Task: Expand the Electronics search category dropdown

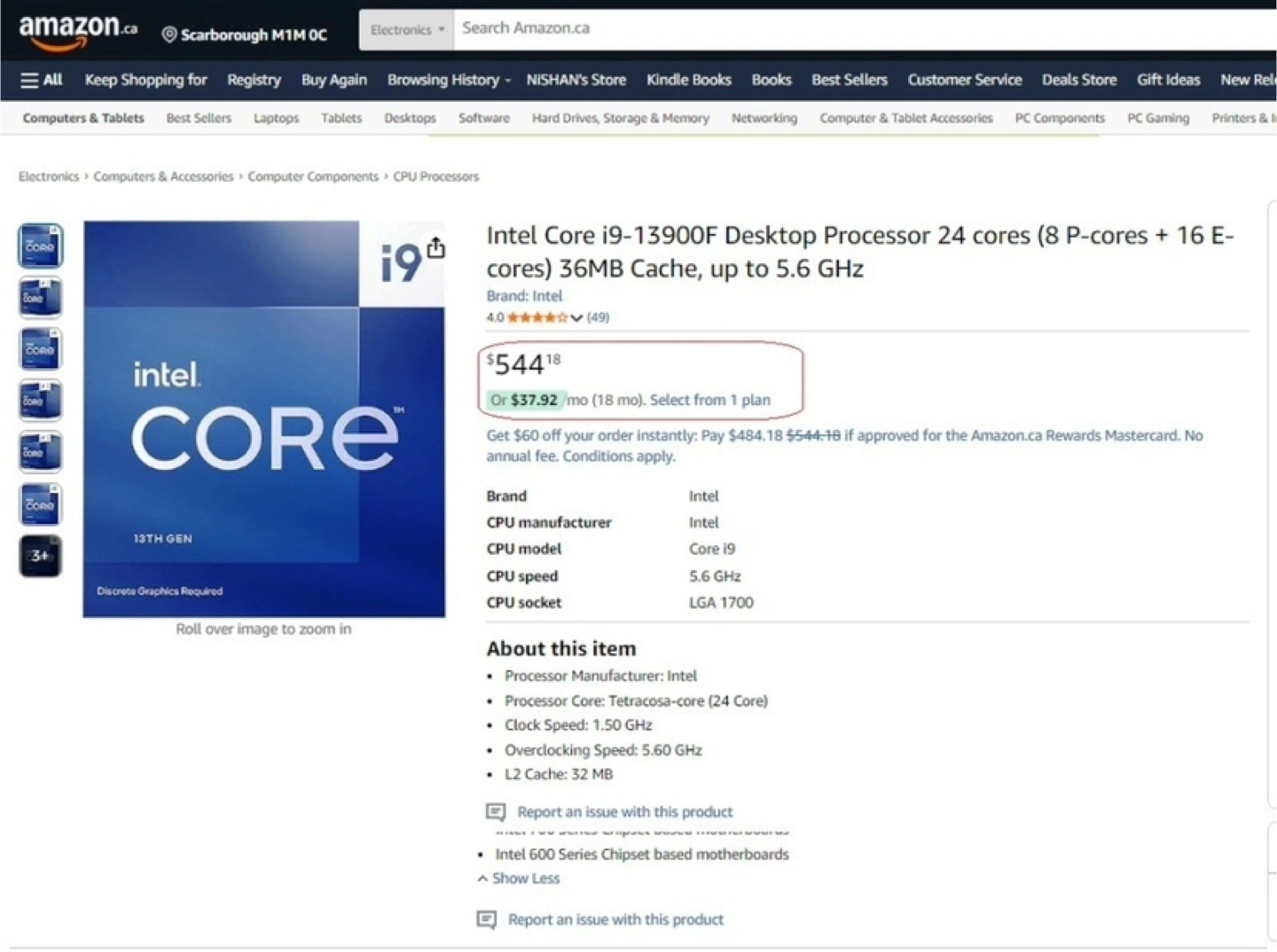Action: pyautogui.click(x=407, y=30)
